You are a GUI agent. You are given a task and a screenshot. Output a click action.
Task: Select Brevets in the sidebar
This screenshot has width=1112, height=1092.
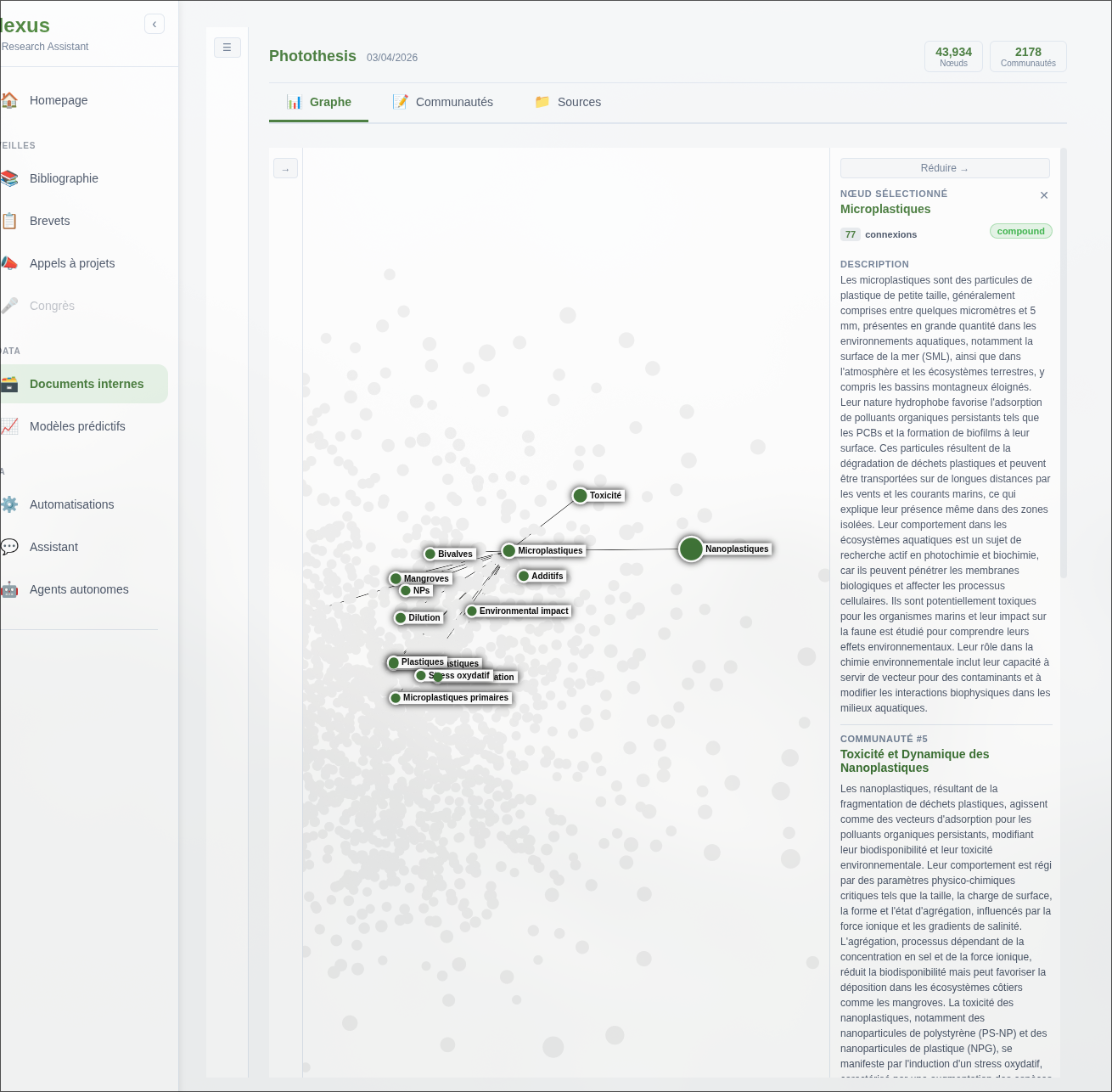pyautogui.click(x=49, y=221)
